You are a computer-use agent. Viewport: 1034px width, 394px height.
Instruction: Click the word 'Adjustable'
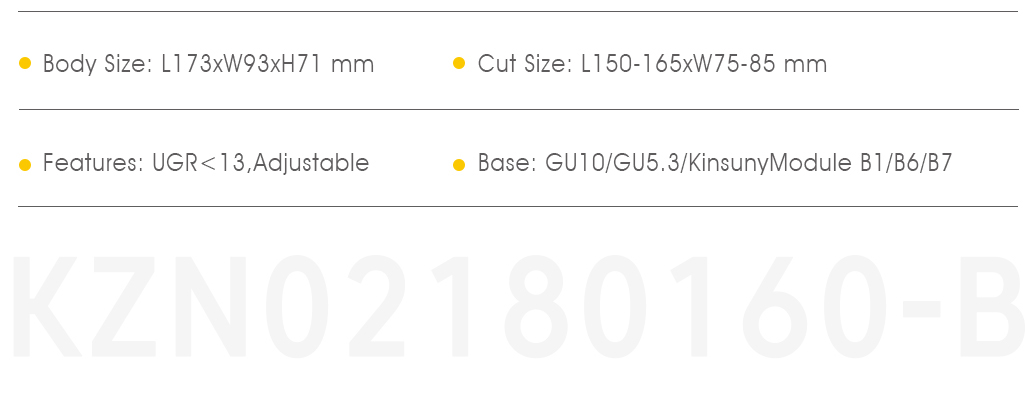click(x=311, y=163)
